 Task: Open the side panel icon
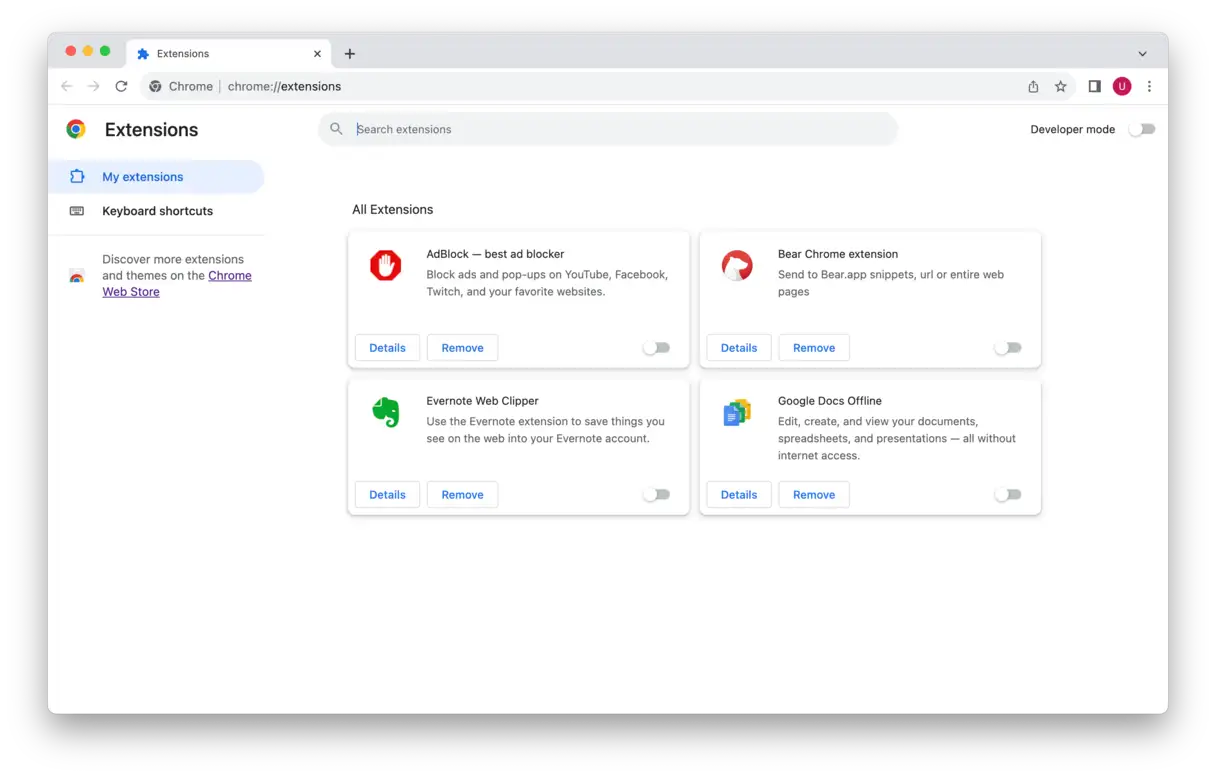coord(1094,87)
